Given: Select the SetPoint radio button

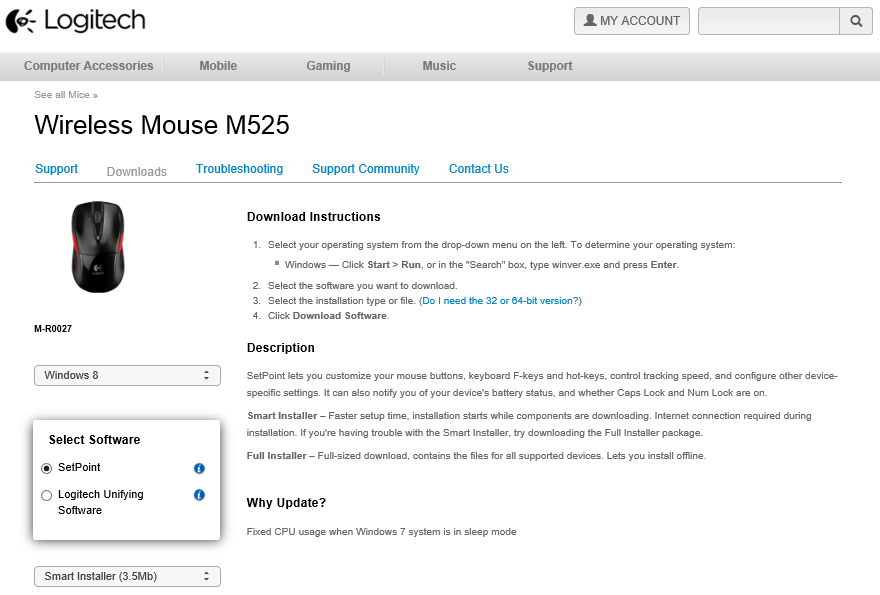Looking at the screenshot, I should [46, 468].
